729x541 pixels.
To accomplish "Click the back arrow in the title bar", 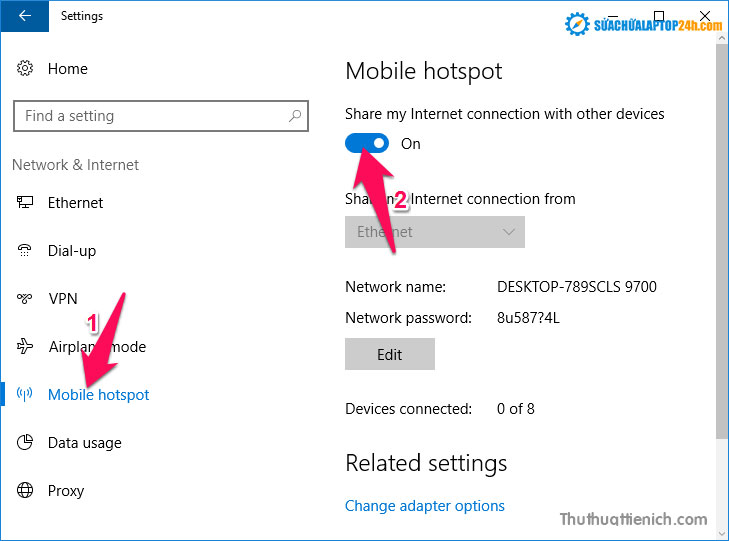I will click(x=24, y=16).
